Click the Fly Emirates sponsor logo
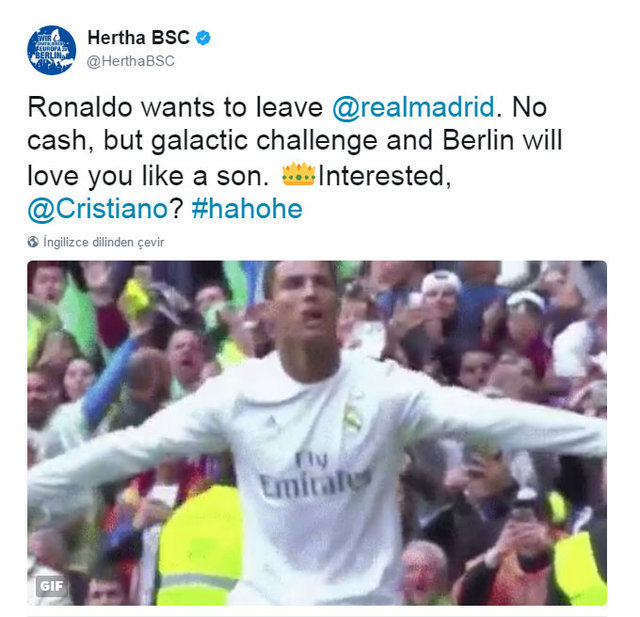 coord(314,477)
